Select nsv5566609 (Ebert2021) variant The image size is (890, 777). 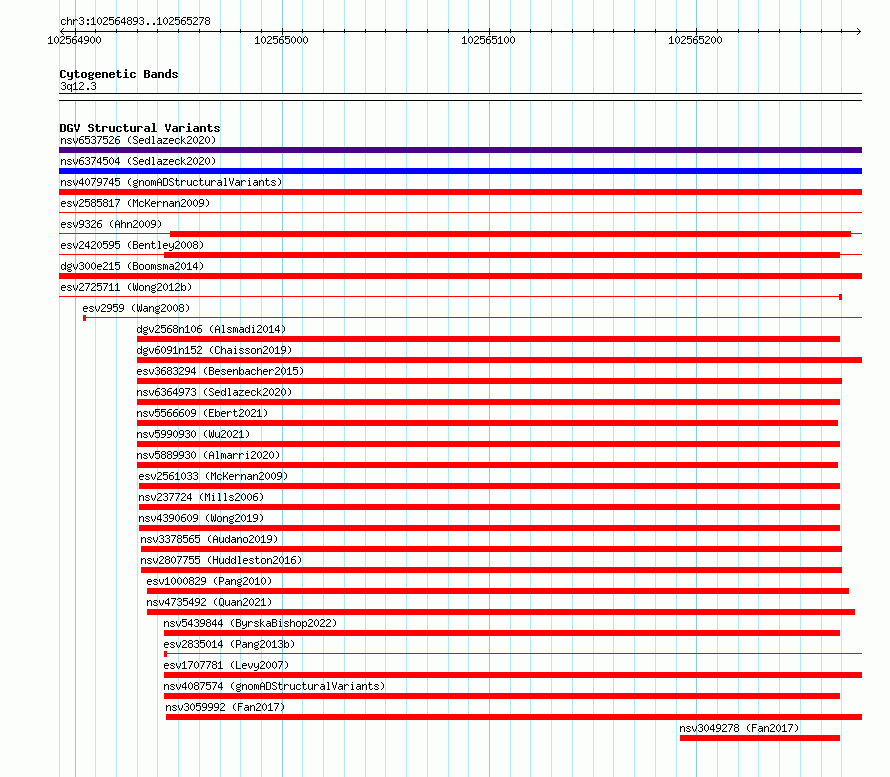click(202, 413)
